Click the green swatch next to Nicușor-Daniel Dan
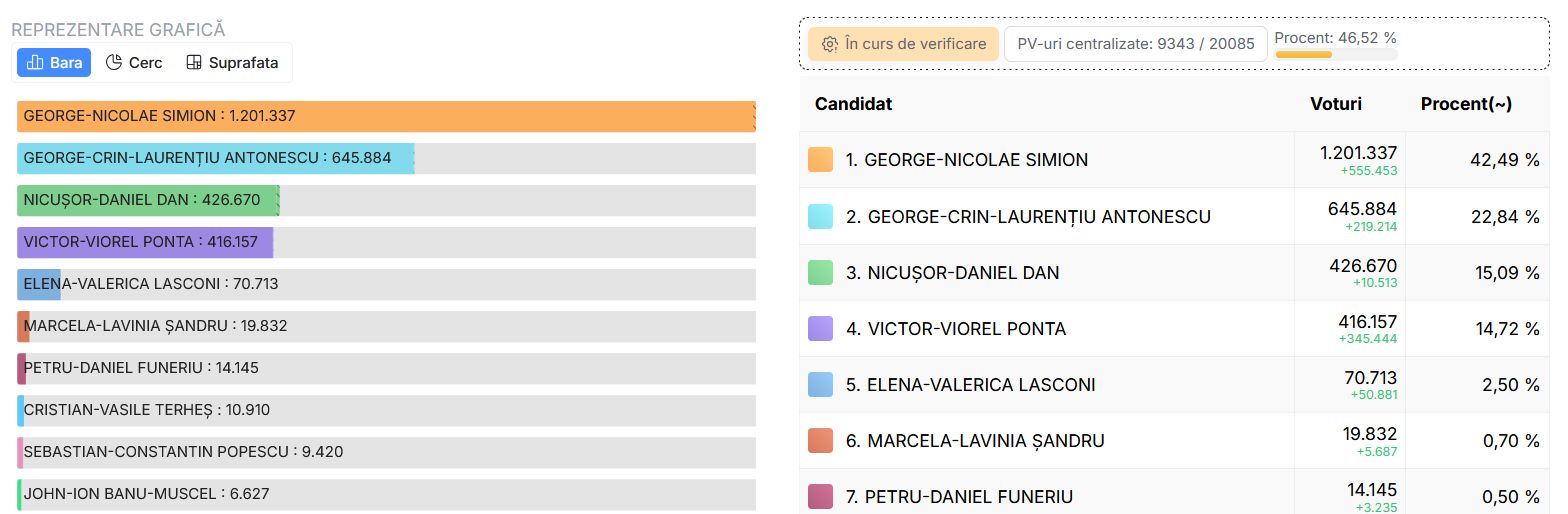The image size is (1568, 514). pyautogui.click(x=820, y=272)
